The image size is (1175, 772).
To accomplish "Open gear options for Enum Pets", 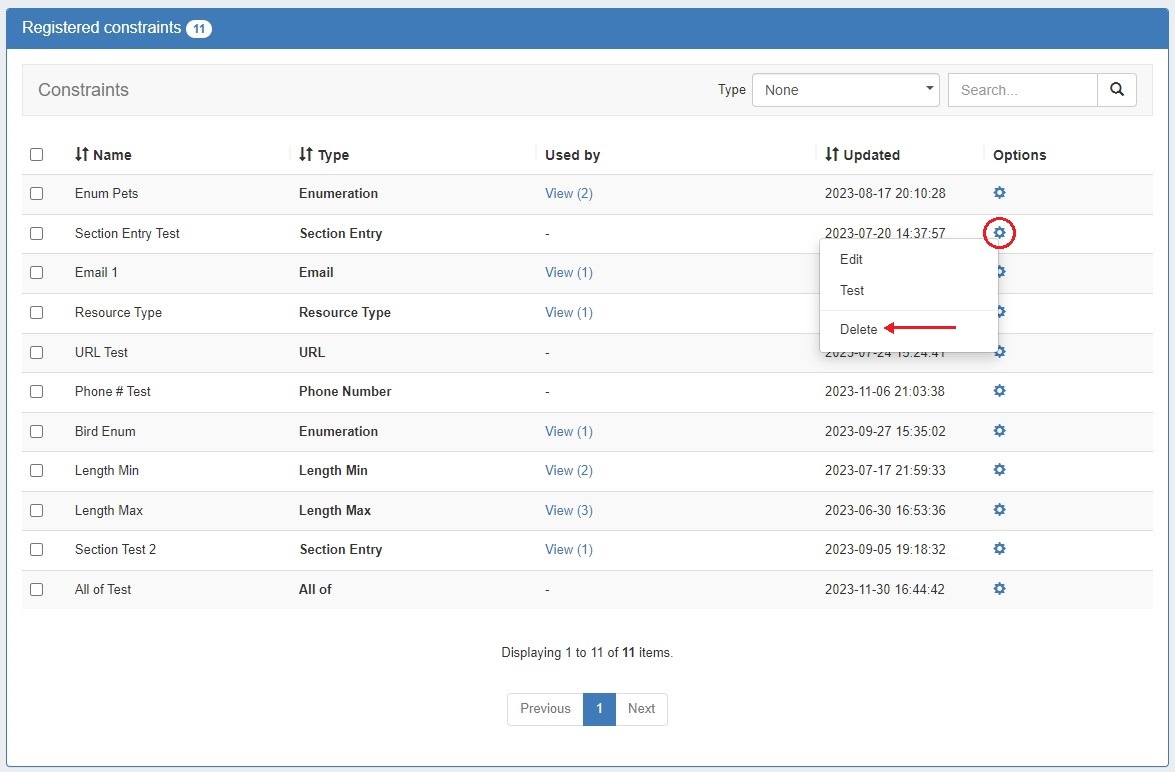I will point(999,193).
